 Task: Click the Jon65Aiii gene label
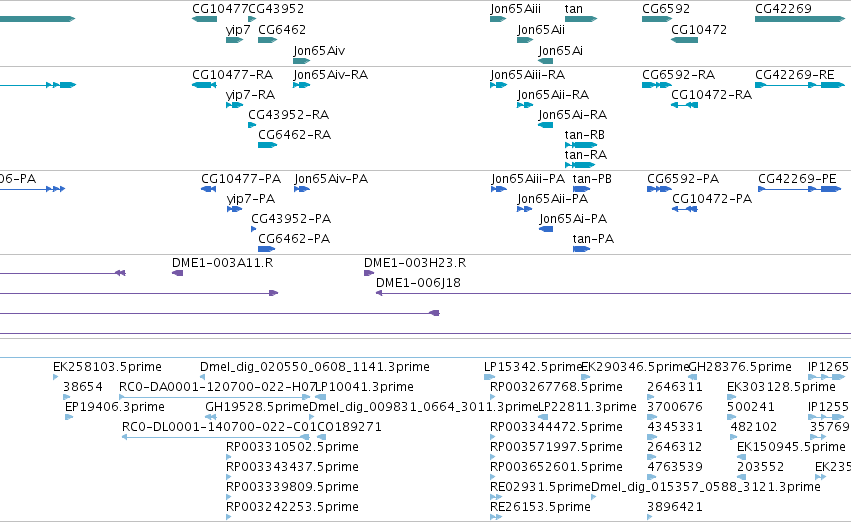(516, 9)
